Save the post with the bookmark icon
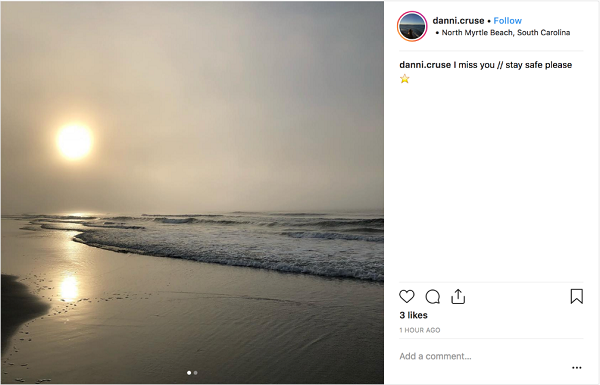The width and height of the screenshot is (600, 385). click(577, 297)
